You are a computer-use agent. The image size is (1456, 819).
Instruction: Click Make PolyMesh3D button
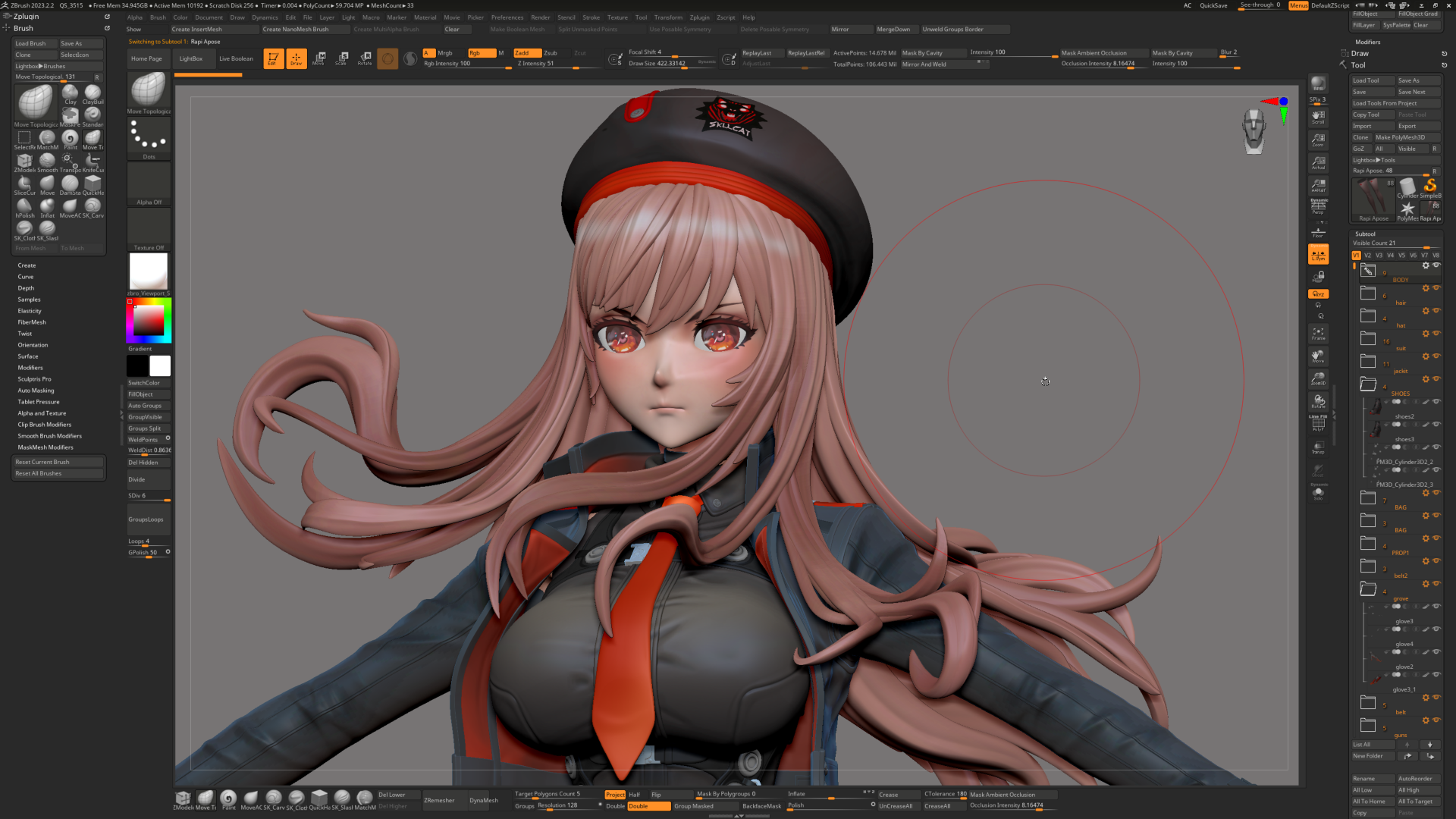(x=1407, y=137)
